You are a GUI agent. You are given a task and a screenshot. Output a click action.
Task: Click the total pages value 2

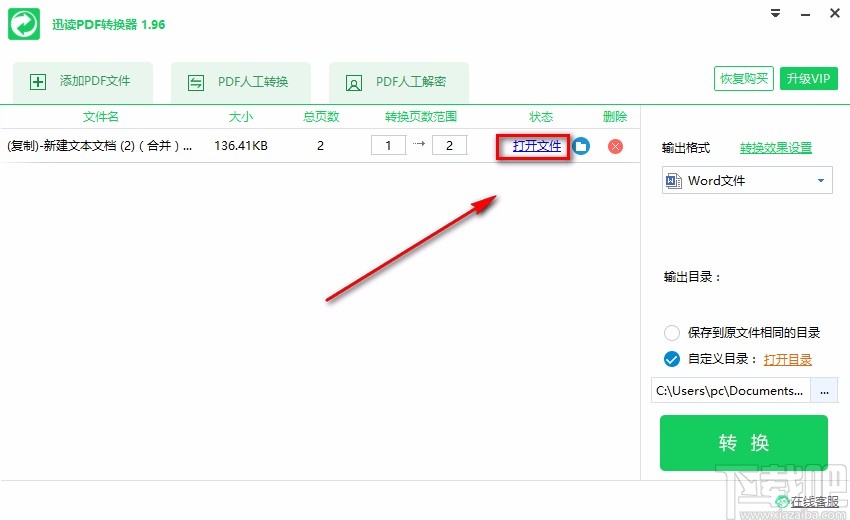pyautogui.click(x=320, y=145)
